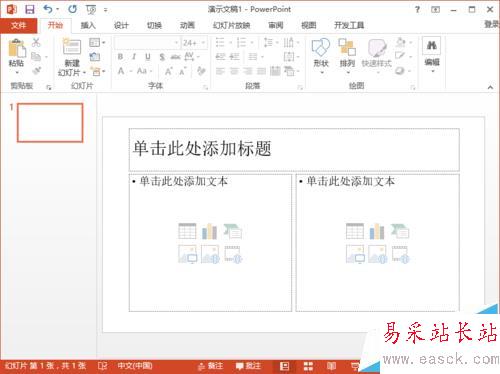Click Comments button in status bar

click(x=248, y=366)
